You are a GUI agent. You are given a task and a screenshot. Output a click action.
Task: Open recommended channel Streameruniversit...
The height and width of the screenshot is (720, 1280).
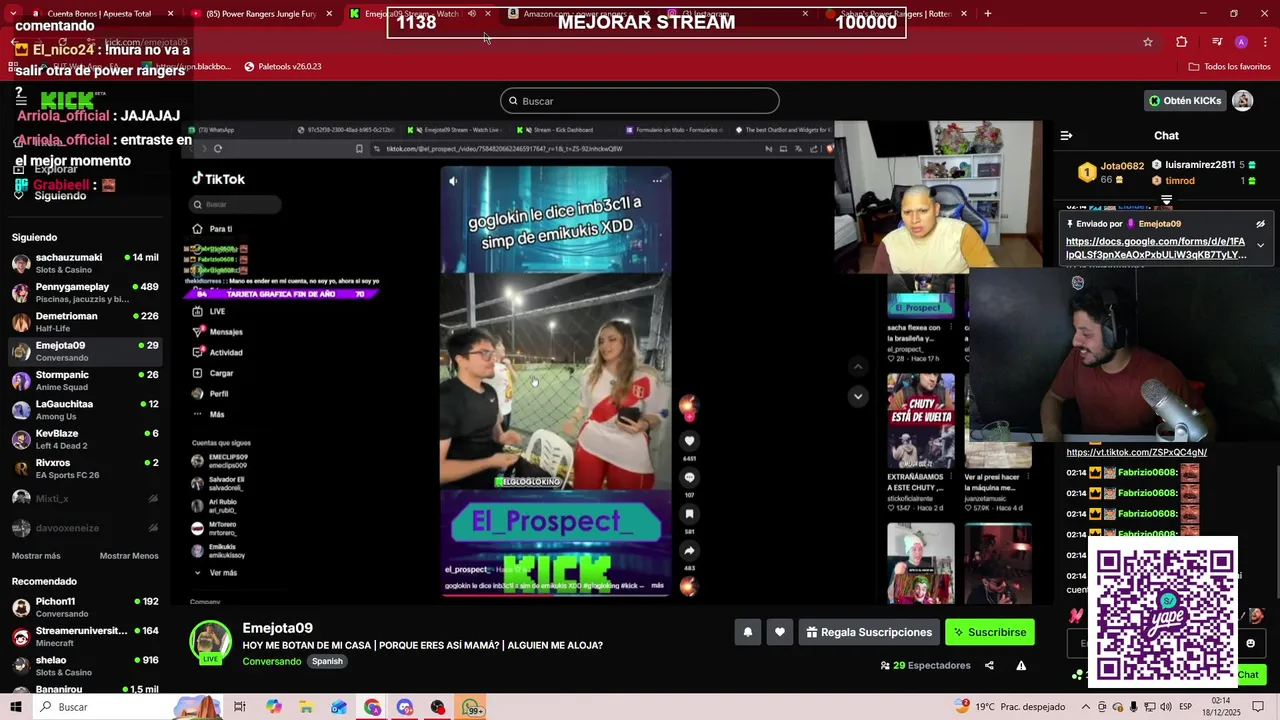[85, 637]
